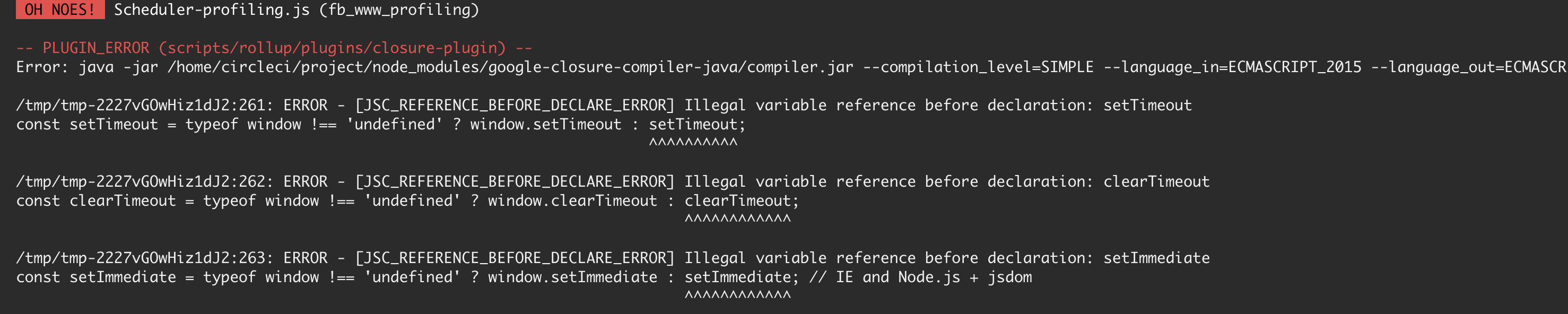Click the caret underline beneath setImmediate

737,296
